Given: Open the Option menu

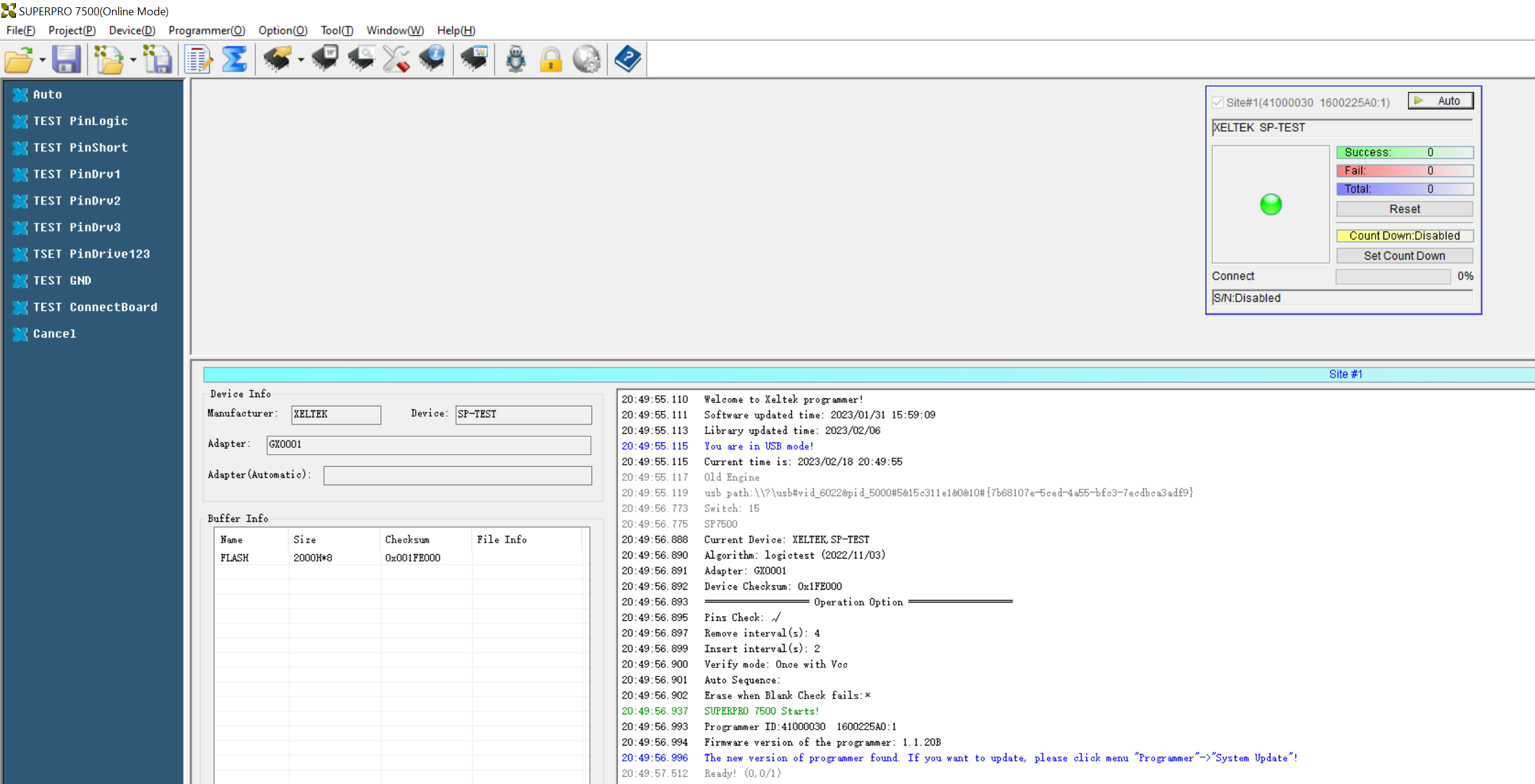Looking at the screenshot, I should point(283,30).
